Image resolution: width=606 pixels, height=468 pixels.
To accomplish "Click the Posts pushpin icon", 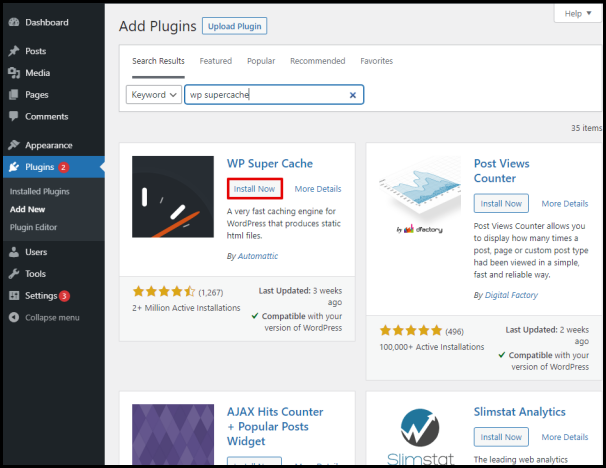I will [x=14, y=51].
